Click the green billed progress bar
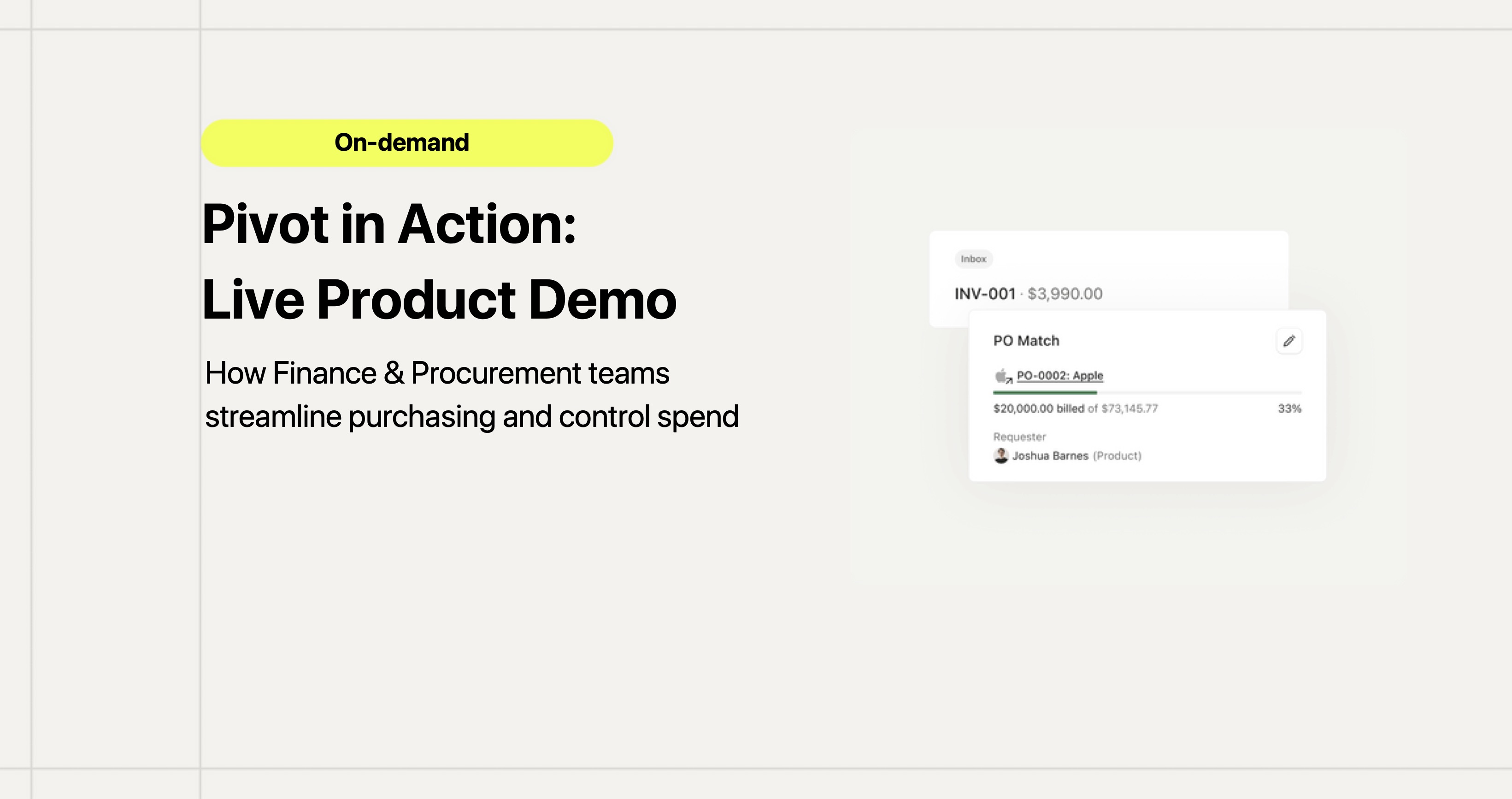 pyautogui.click(x=1045, y=392)
